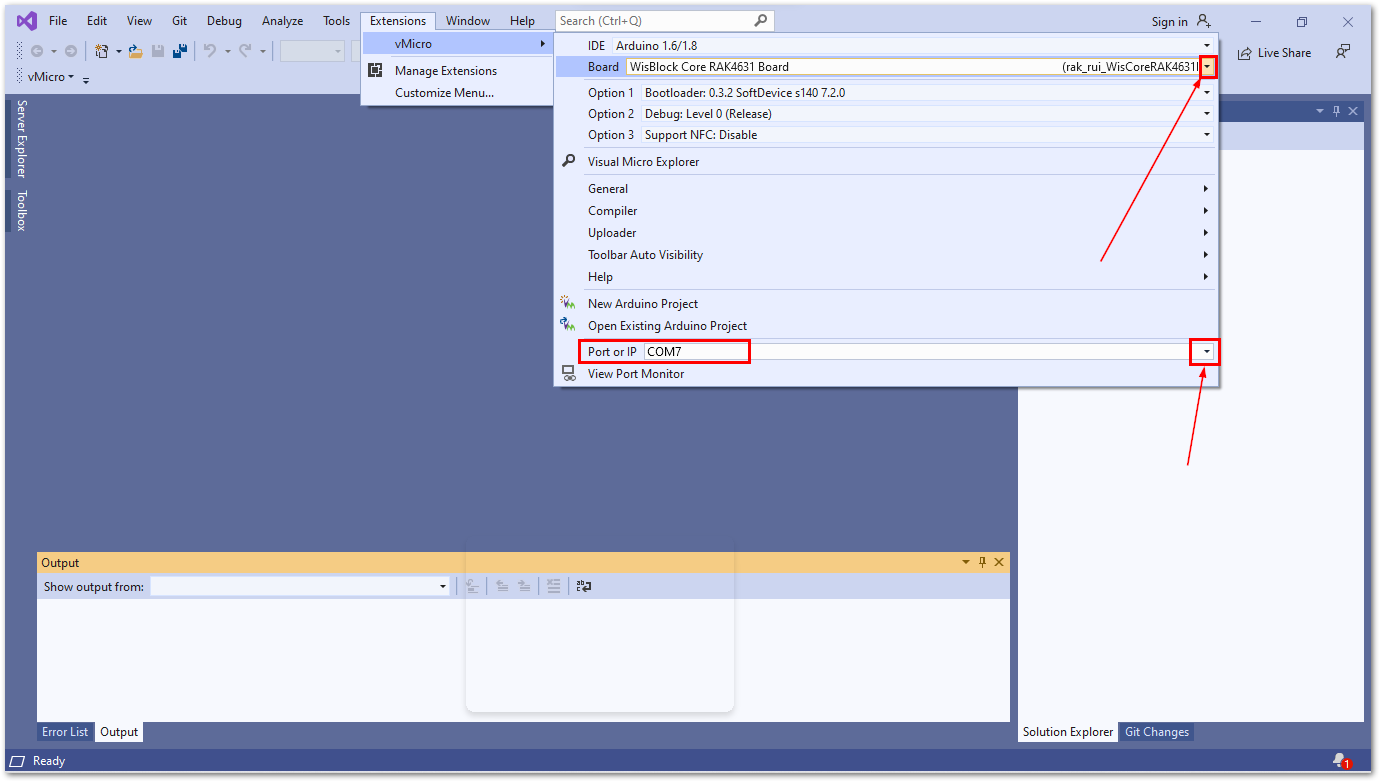1380x782 pixels.
Task: Select the vMicro item in Extensions menu
Action: [457, 44]
